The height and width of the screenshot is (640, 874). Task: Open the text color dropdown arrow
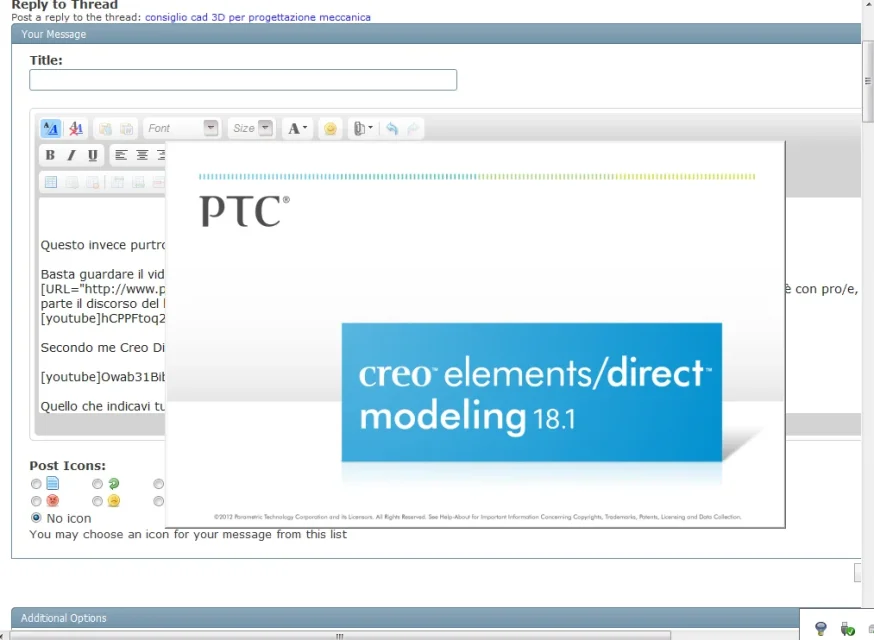(x=305, y=128)
